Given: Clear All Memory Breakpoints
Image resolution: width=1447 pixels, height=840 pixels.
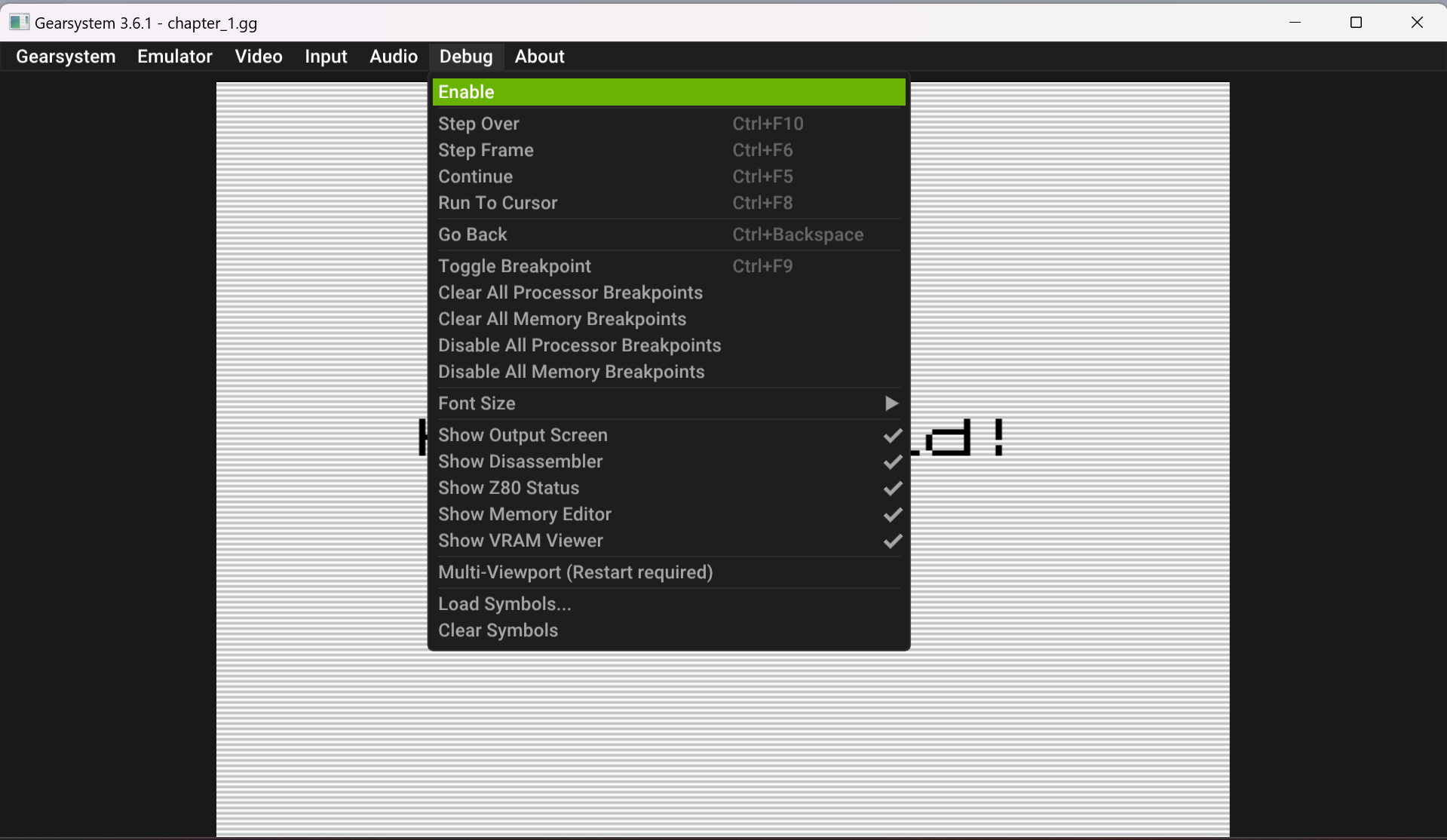Looking at the screenshot, I should click(x=669, y=319).
